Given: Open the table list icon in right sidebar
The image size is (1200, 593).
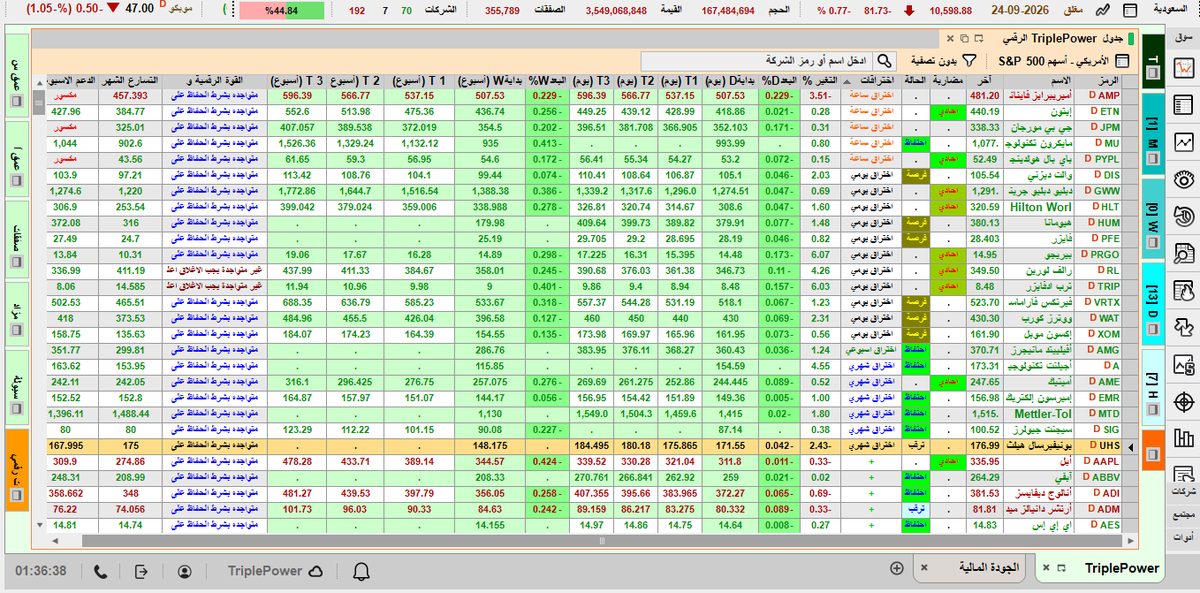Looking at the screenshot, I should [x=1185, y=105].
